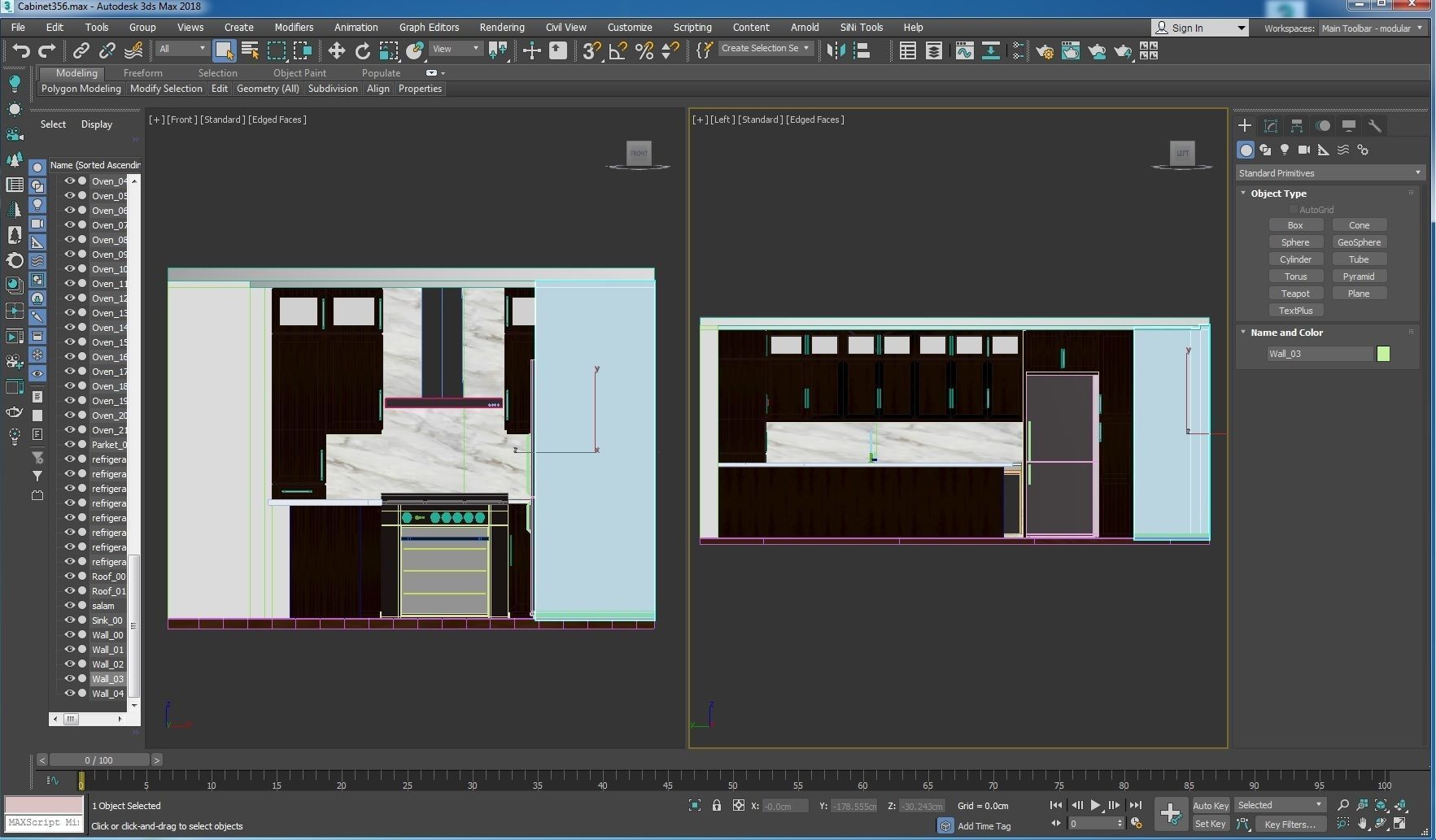Viewport: 1436px width, 840px height.
Task: Choose the Select and Rotate tool
Action: point(363,51)
